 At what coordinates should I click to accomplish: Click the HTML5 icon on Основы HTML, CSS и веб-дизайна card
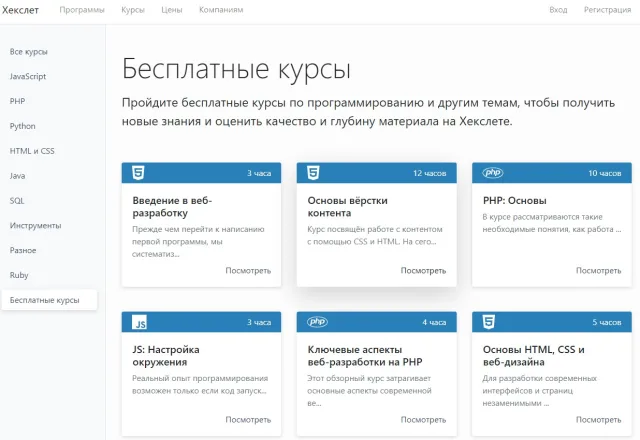[489, 322]
